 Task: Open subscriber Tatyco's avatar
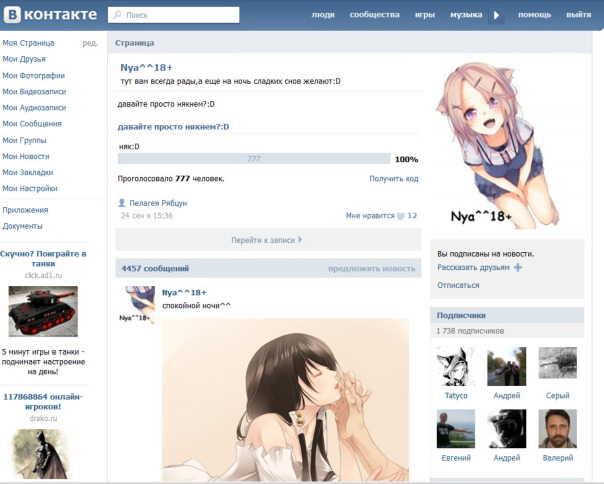click(x=456, y=366)
